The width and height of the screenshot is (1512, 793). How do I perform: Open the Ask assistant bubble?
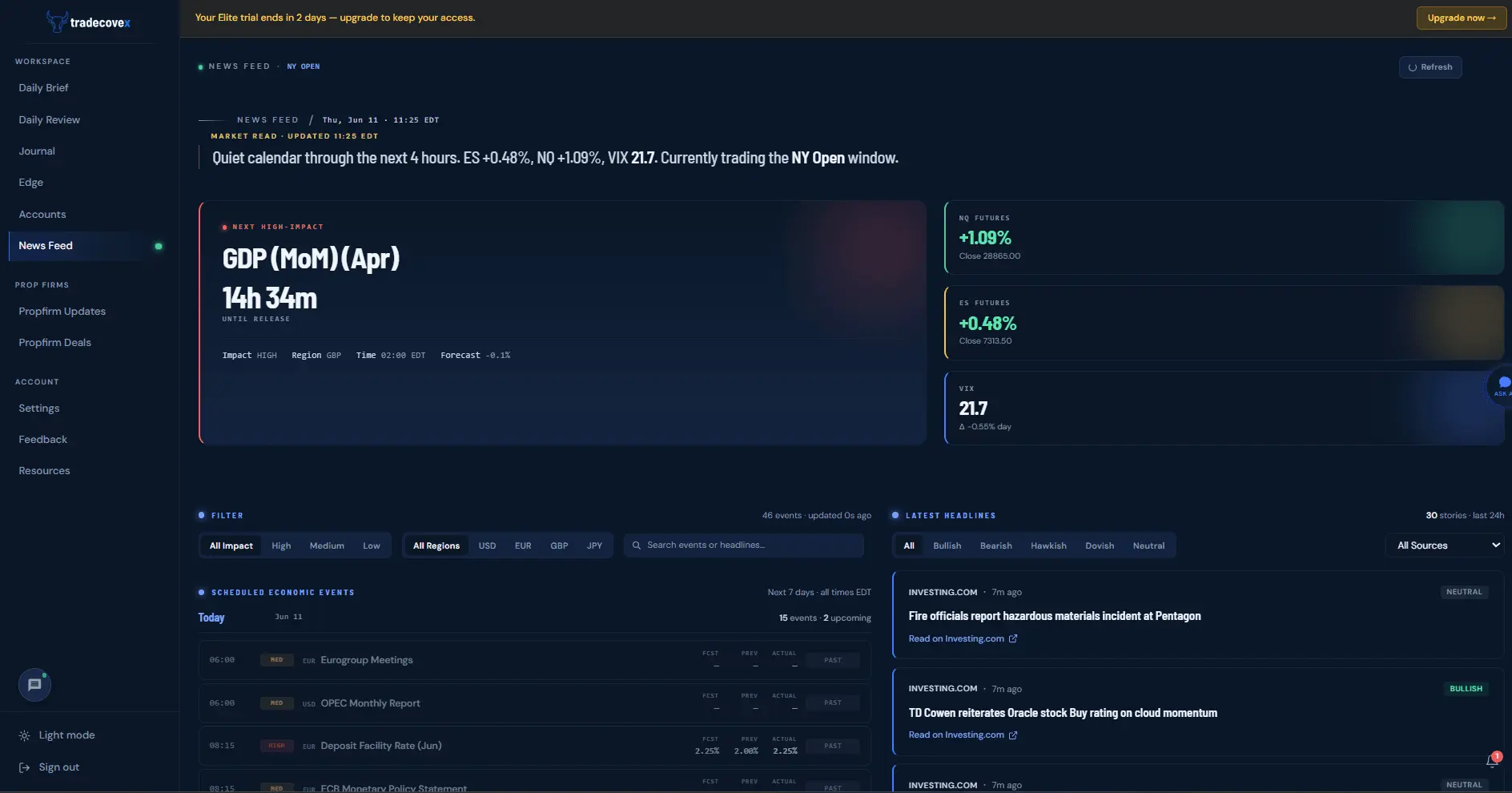[1501, 386]
